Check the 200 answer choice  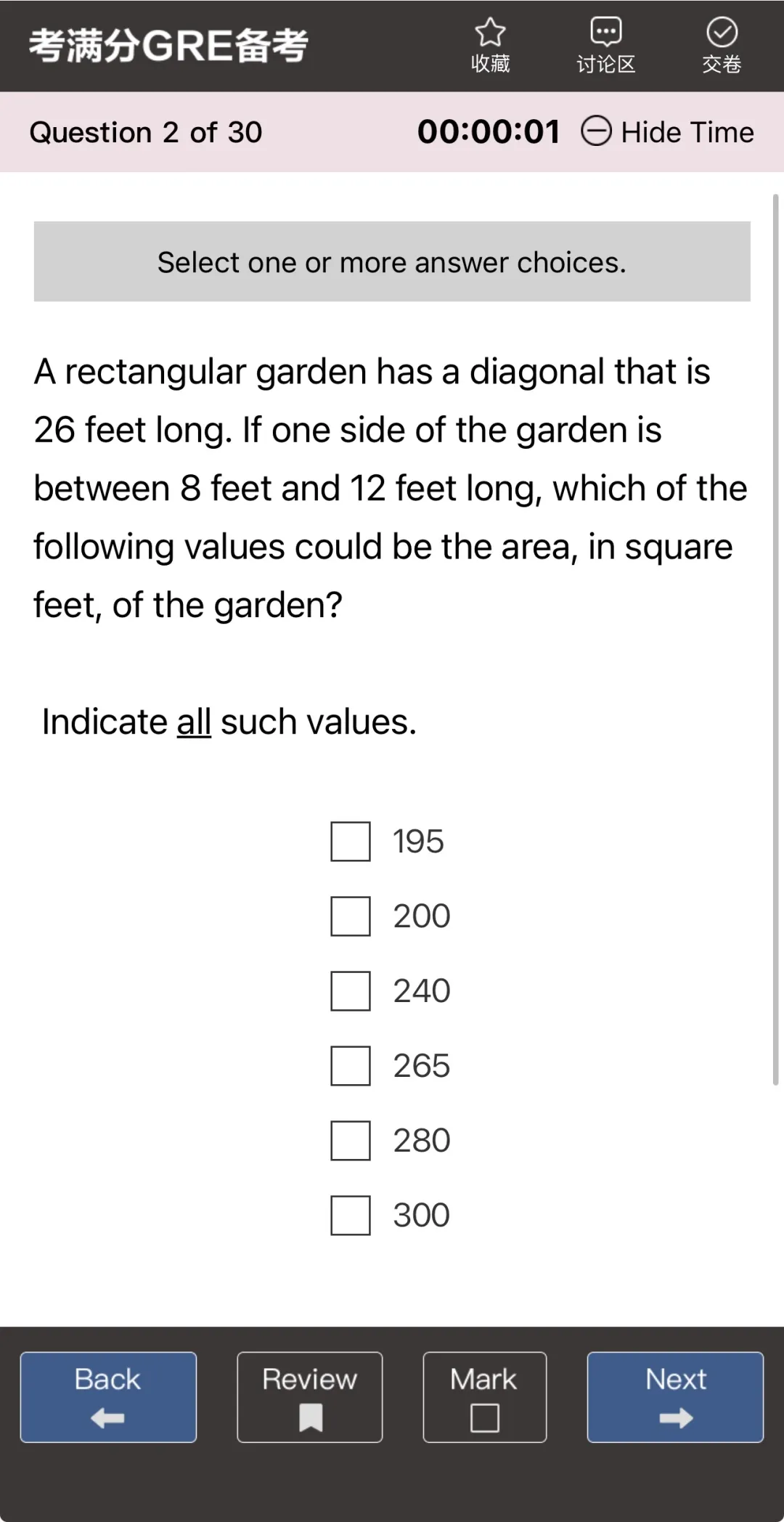point(351,916)
